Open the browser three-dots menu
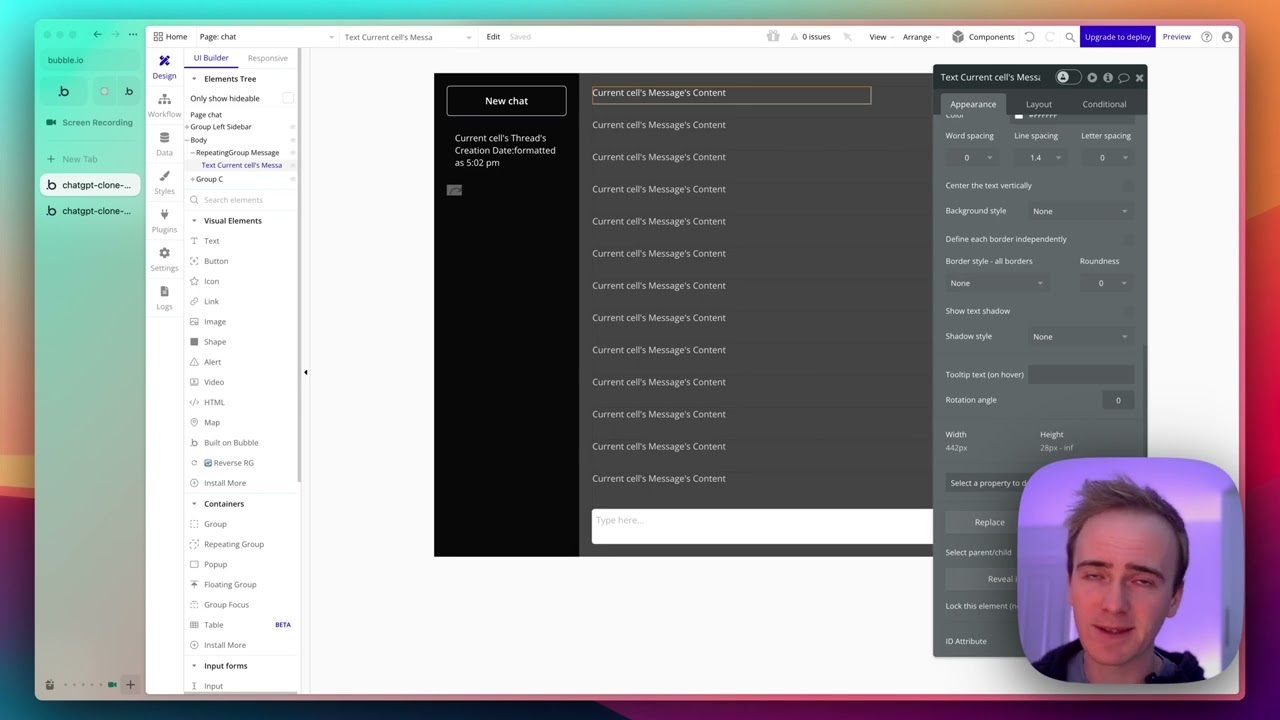 point(132,35)
